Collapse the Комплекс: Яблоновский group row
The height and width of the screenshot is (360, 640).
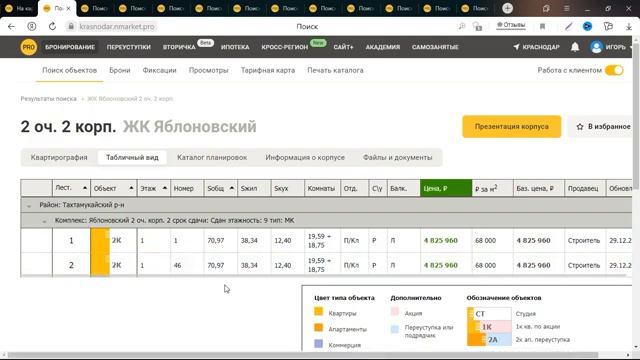(44, 221)
